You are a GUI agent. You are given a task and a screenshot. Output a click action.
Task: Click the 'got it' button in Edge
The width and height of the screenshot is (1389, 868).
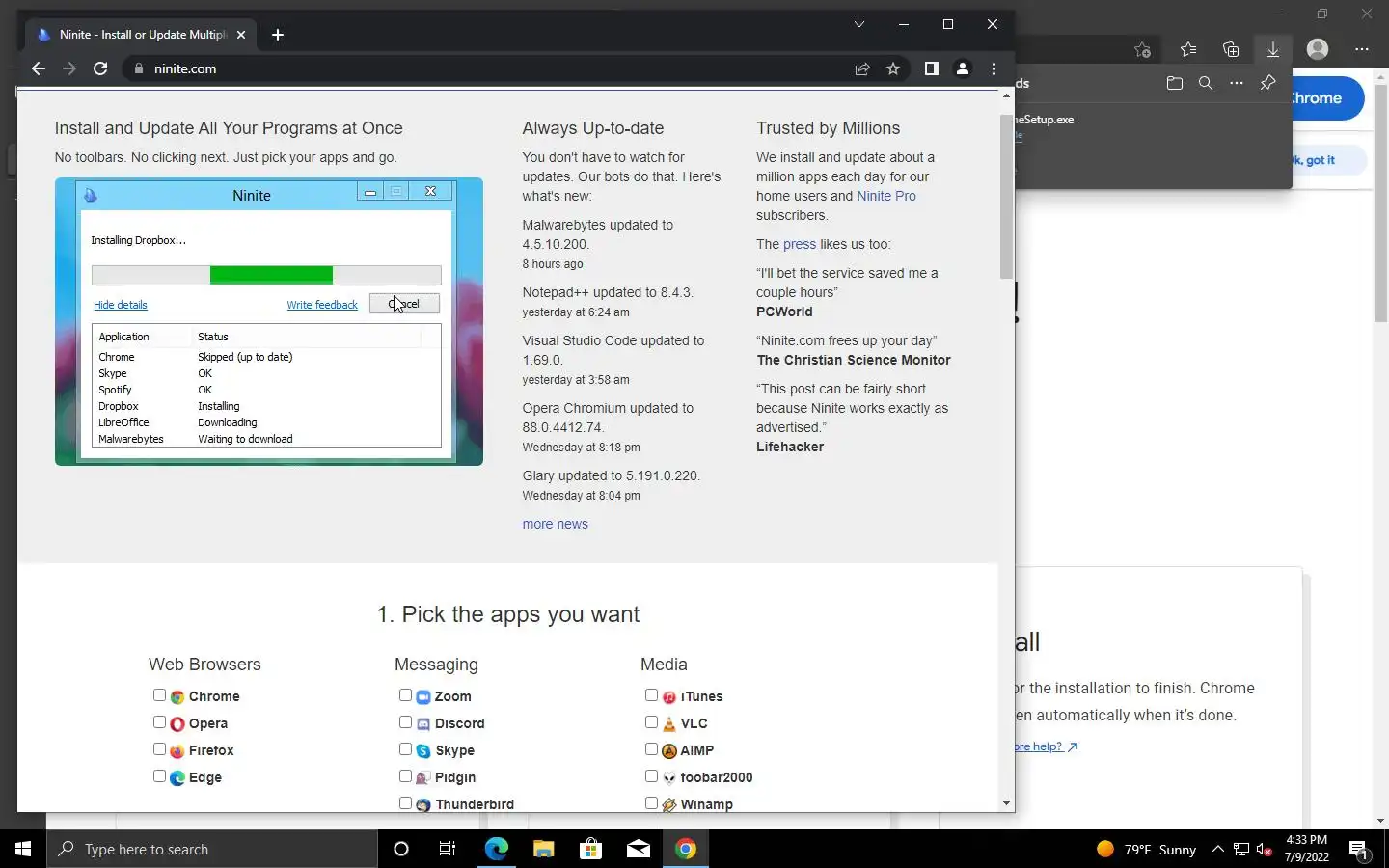tap(1329, 160)
